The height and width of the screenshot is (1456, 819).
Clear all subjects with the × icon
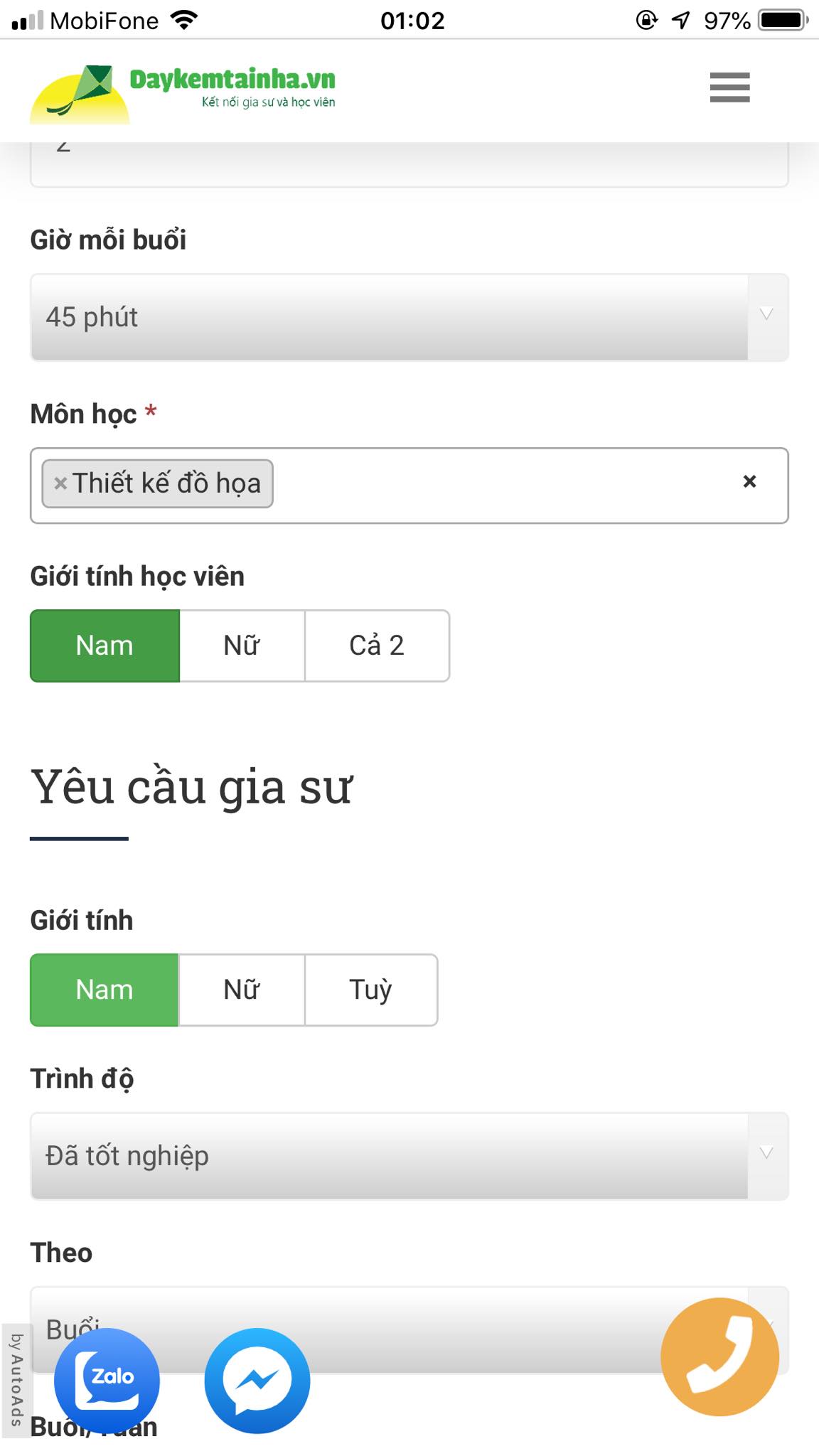pos(749,482)
